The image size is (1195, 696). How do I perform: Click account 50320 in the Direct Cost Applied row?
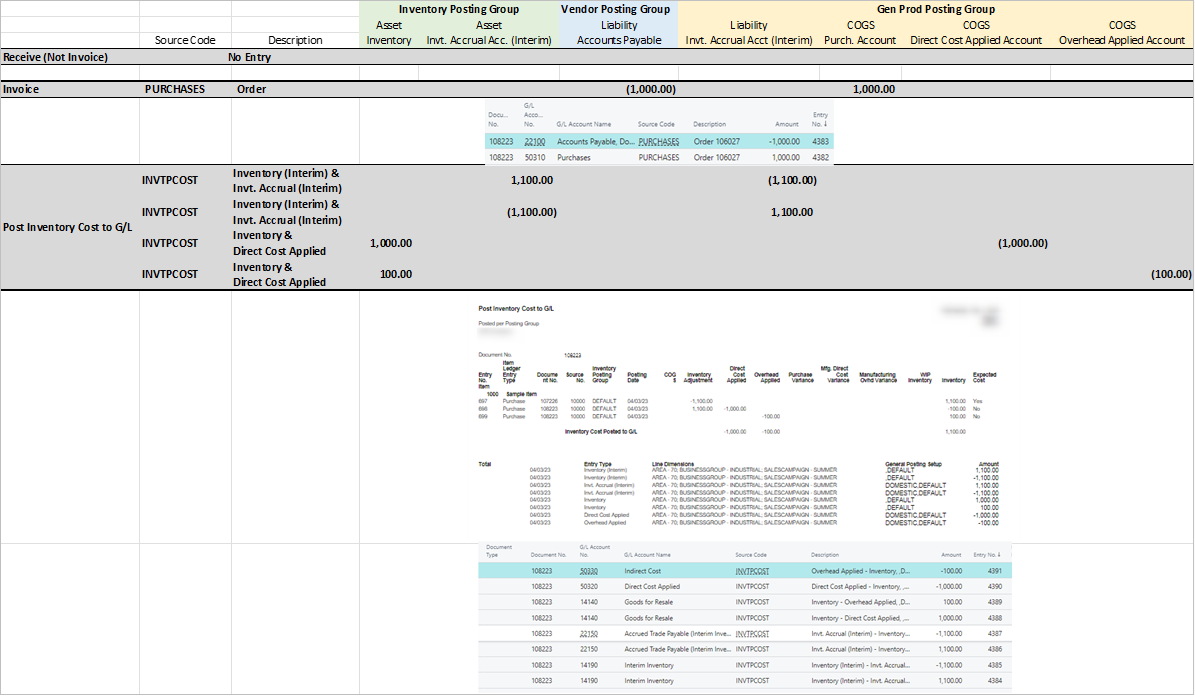588,587
